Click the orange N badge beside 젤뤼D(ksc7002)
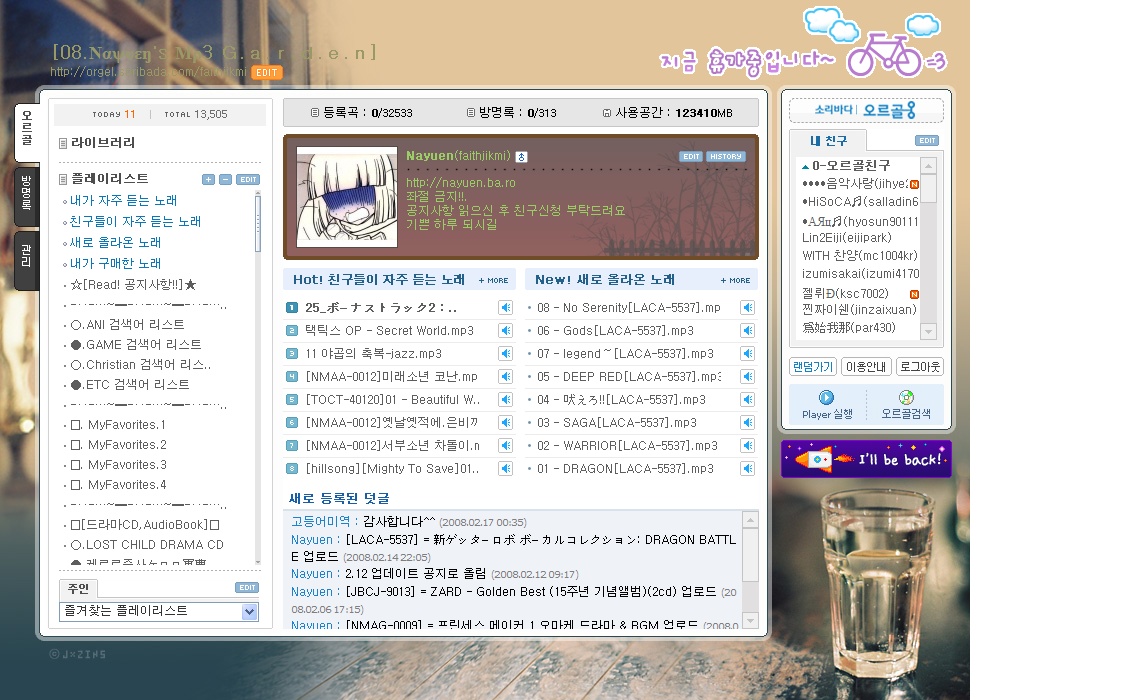Screen dimensions: 1131x700 point(914,294)
